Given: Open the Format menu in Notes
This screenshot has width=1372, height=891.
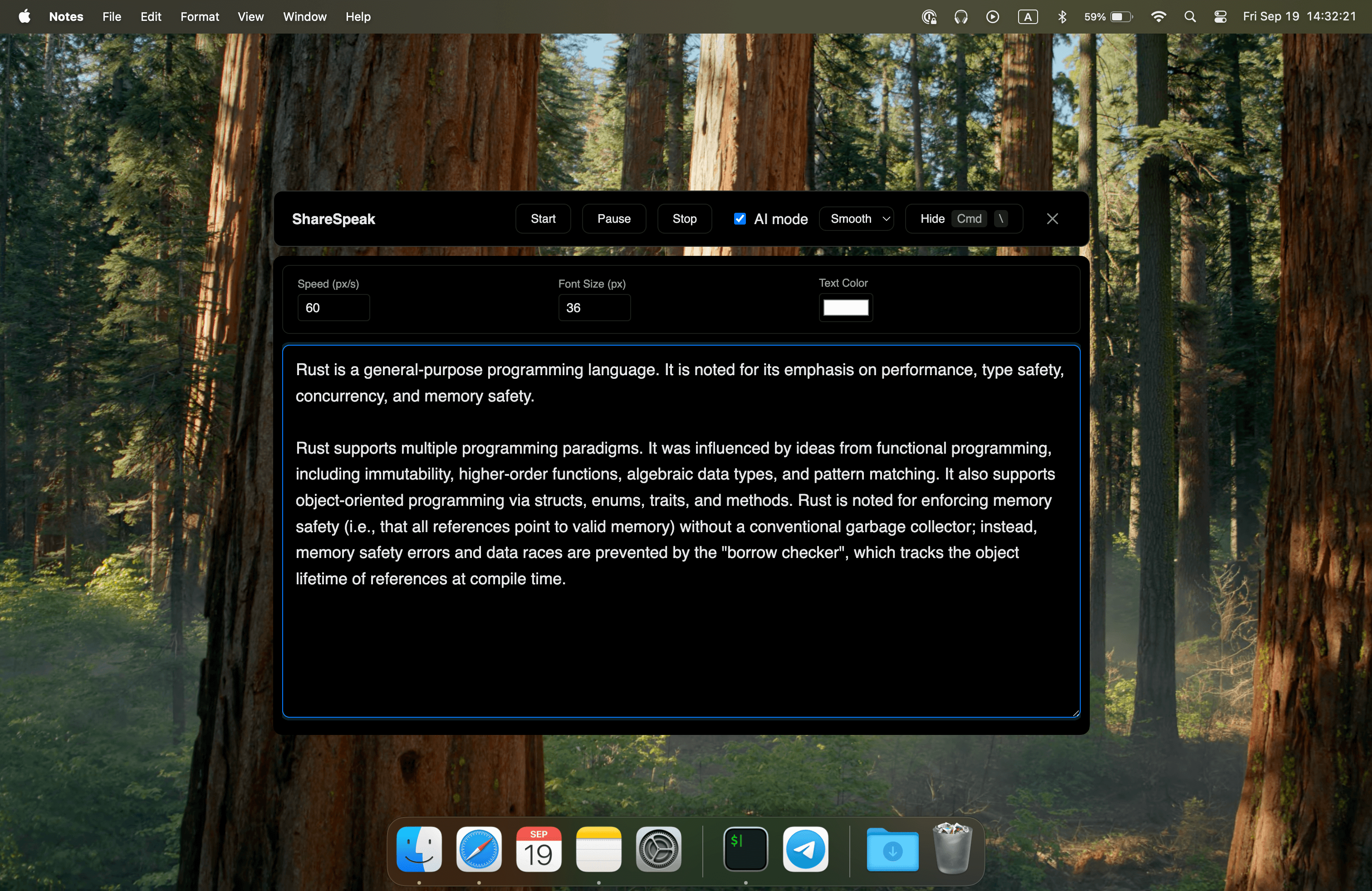Looking at the screenshot, I should [200, 16].
